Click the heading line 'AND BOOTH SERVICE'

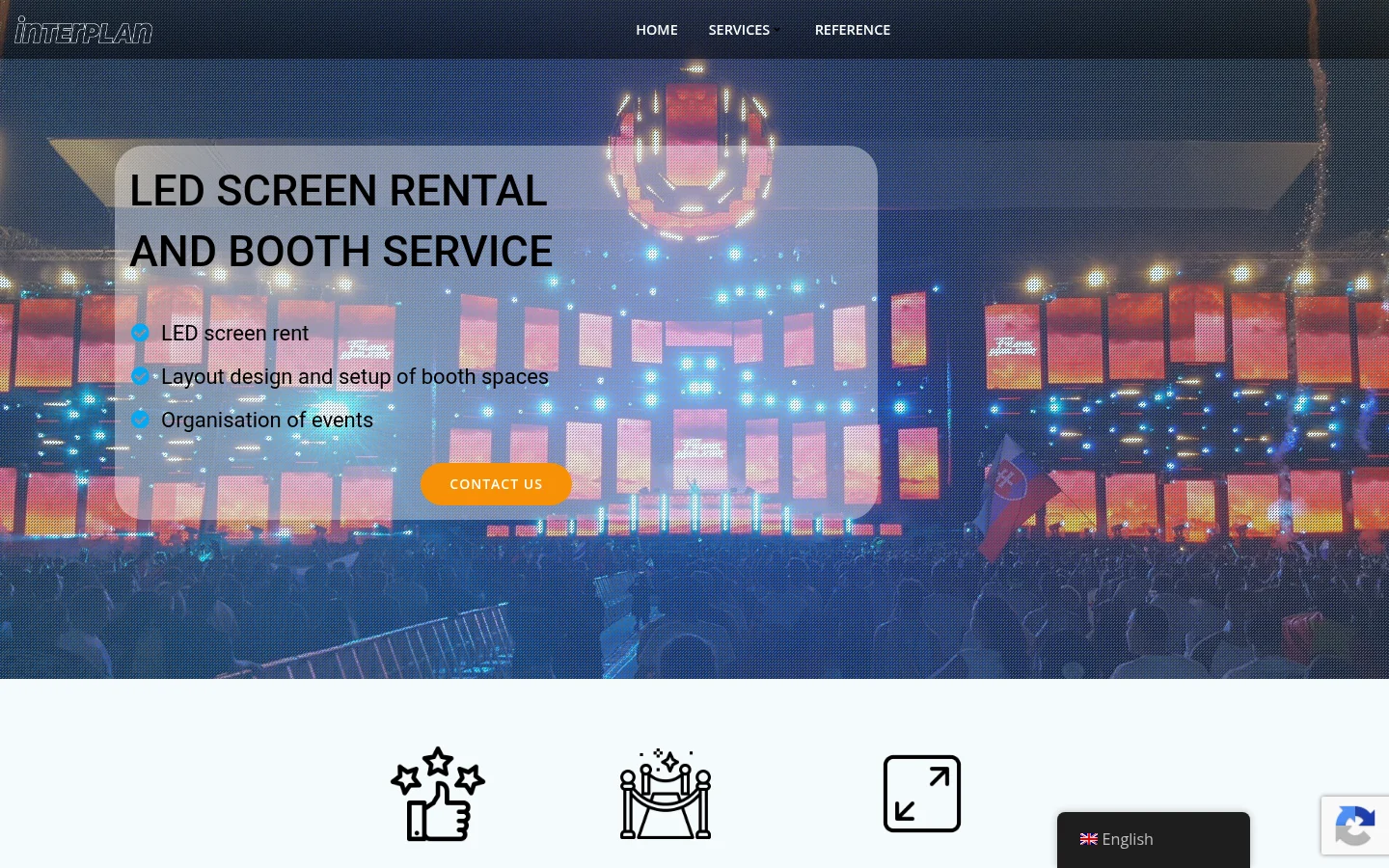coord(341,252)
